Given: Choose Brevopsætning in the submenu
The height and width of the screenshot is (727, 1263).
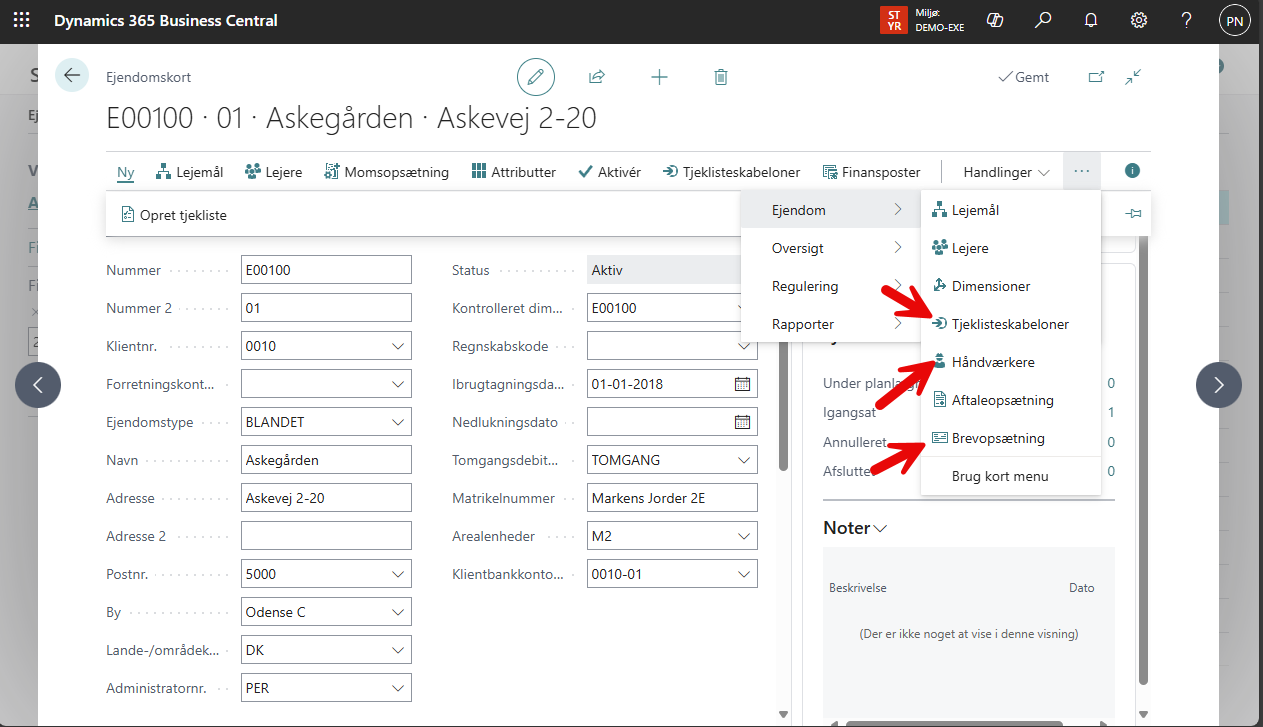Looking at the screenshot, I should (997, 438).
